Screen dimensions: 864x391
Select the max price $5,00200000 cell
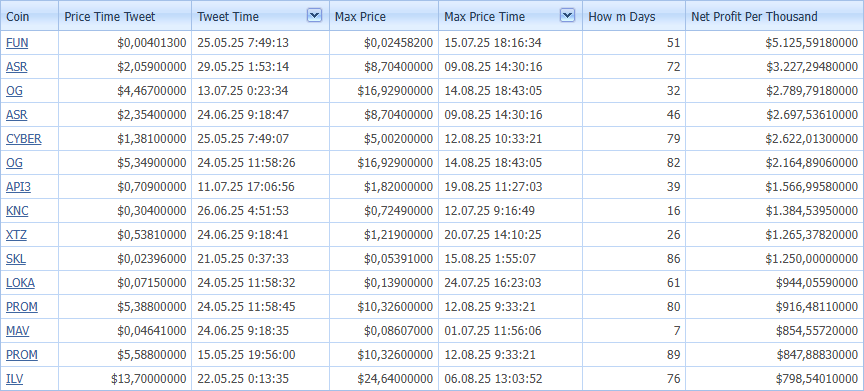(384, 139)
